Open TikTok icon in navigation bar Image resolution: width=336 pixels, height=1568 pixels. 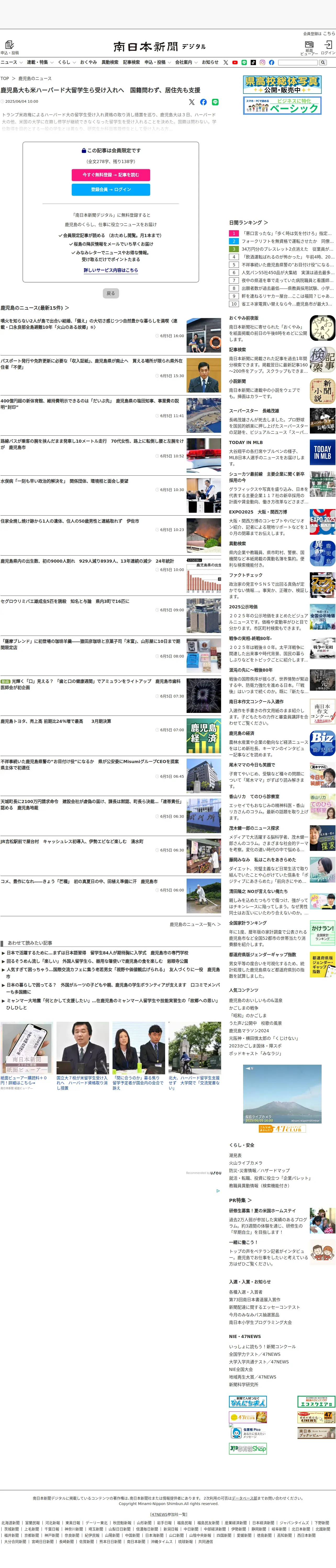pyautogui.click(x=253, y=62)
